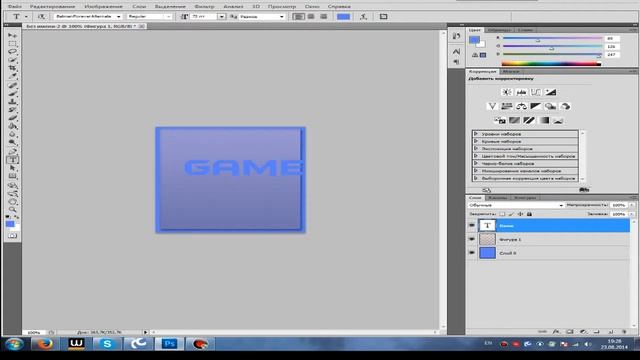Screen dimensions: 640x360
Task: Select the Move tool
Action: pyautogui.click(x=13, y=36)
